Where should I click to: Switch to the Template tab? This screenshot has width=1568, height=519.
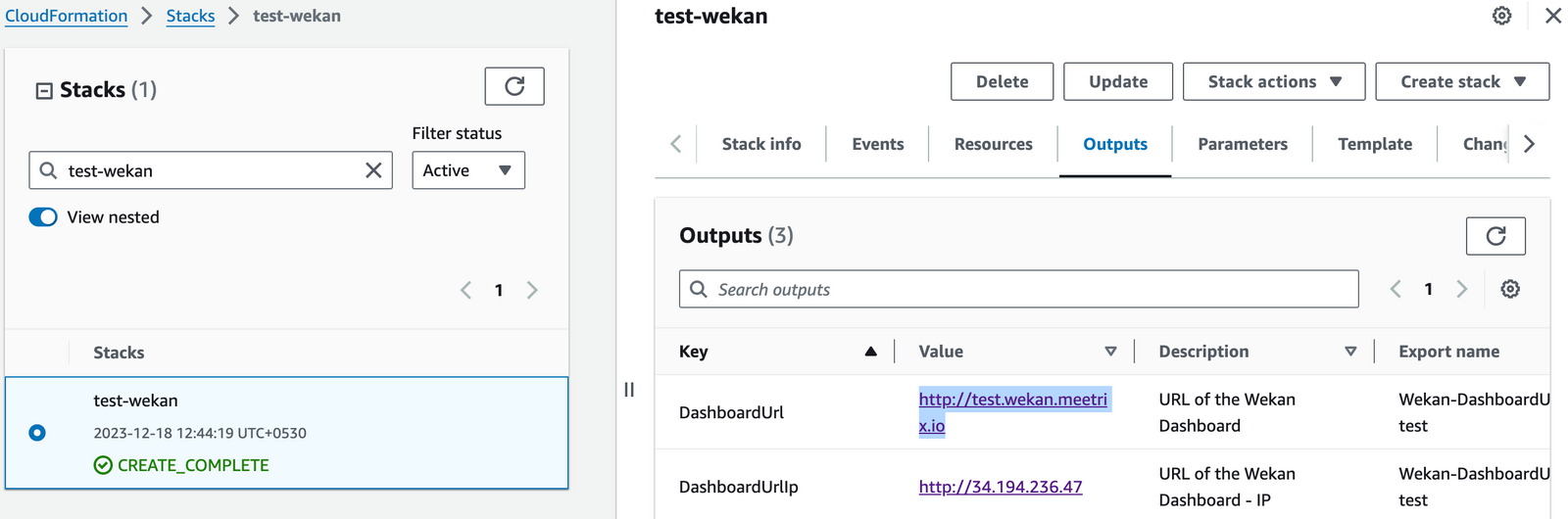coord(1375,144)
